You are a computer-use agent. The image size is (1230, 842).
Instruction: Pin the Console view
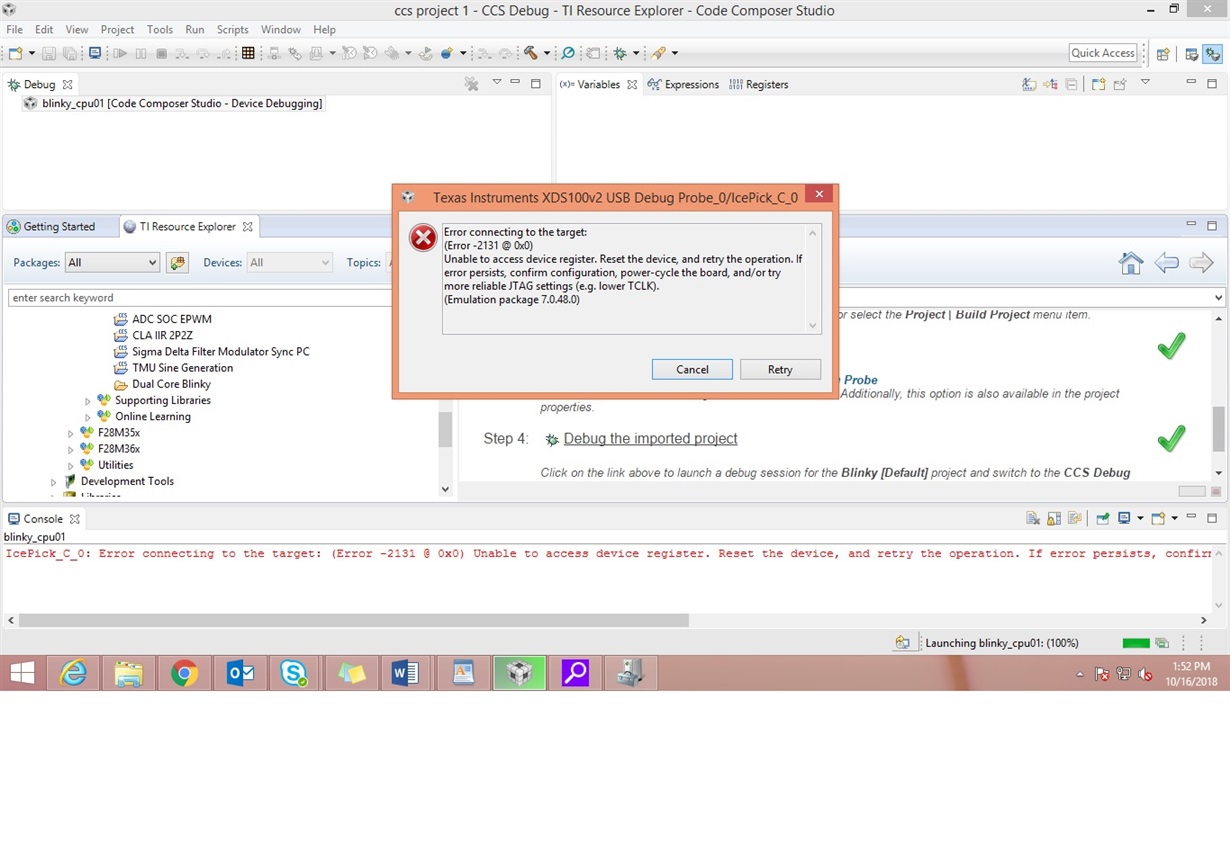pyautogui.click(x=1103, y=518)
